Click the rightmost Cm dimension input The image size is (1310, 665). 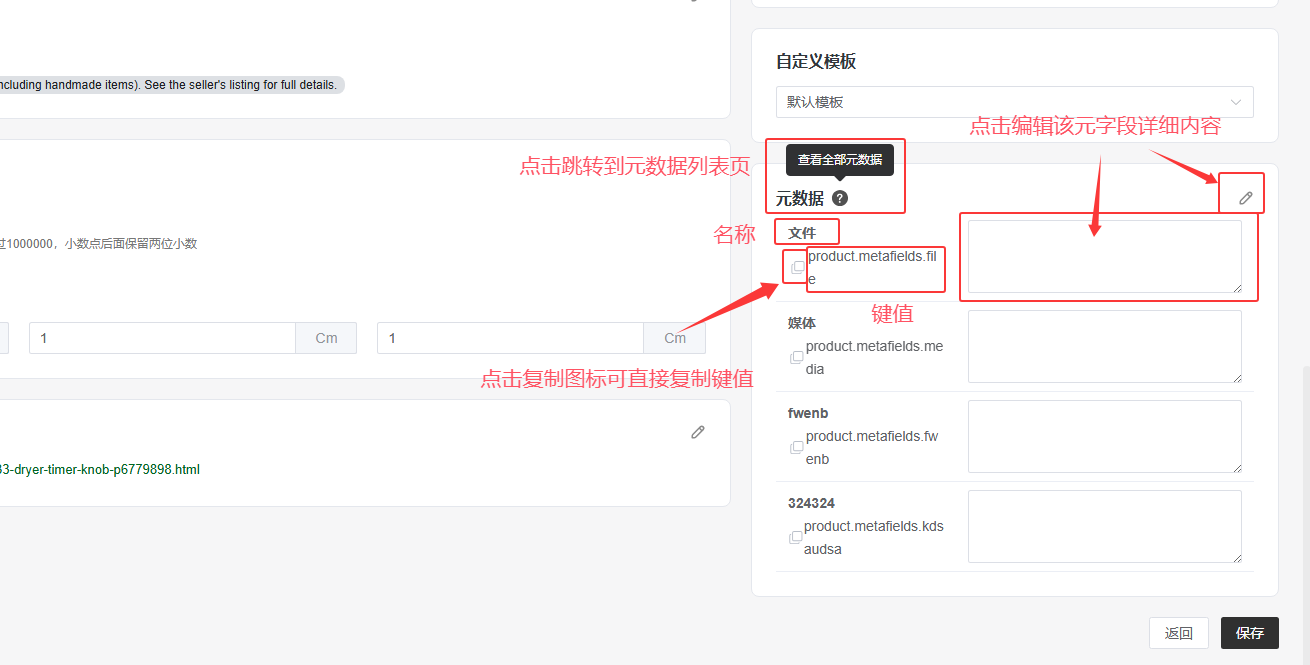click(x=510, y=338)
